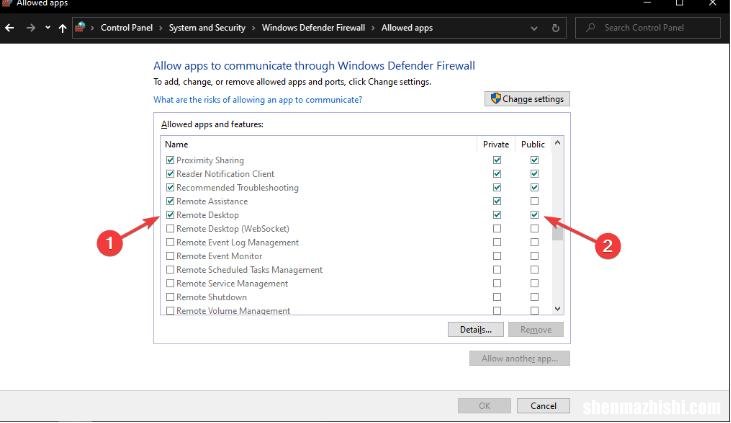
Task: Click scrollbar up arrow in apps list
Action: tap(557, 143)
